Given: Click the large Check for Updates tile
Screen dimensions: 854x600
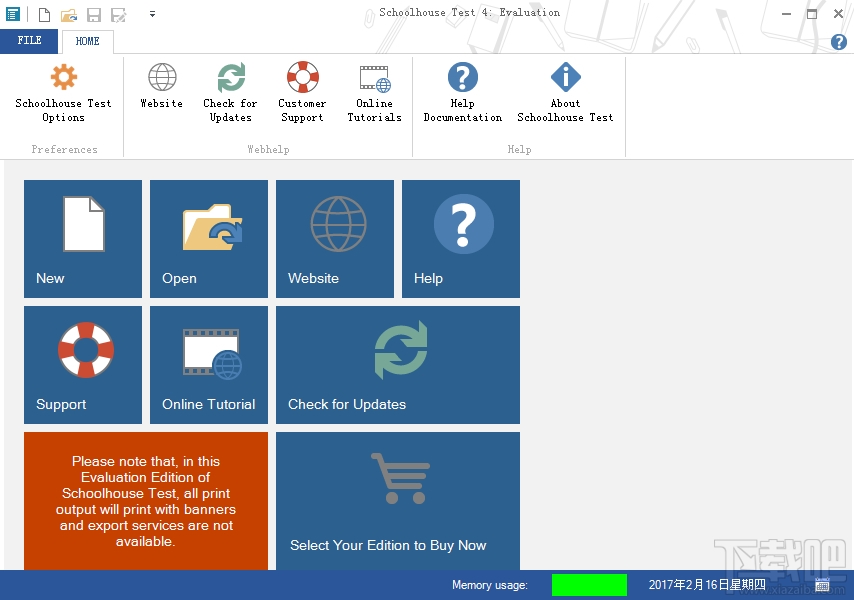Looking at the screenshot, I should click(398, 365).
